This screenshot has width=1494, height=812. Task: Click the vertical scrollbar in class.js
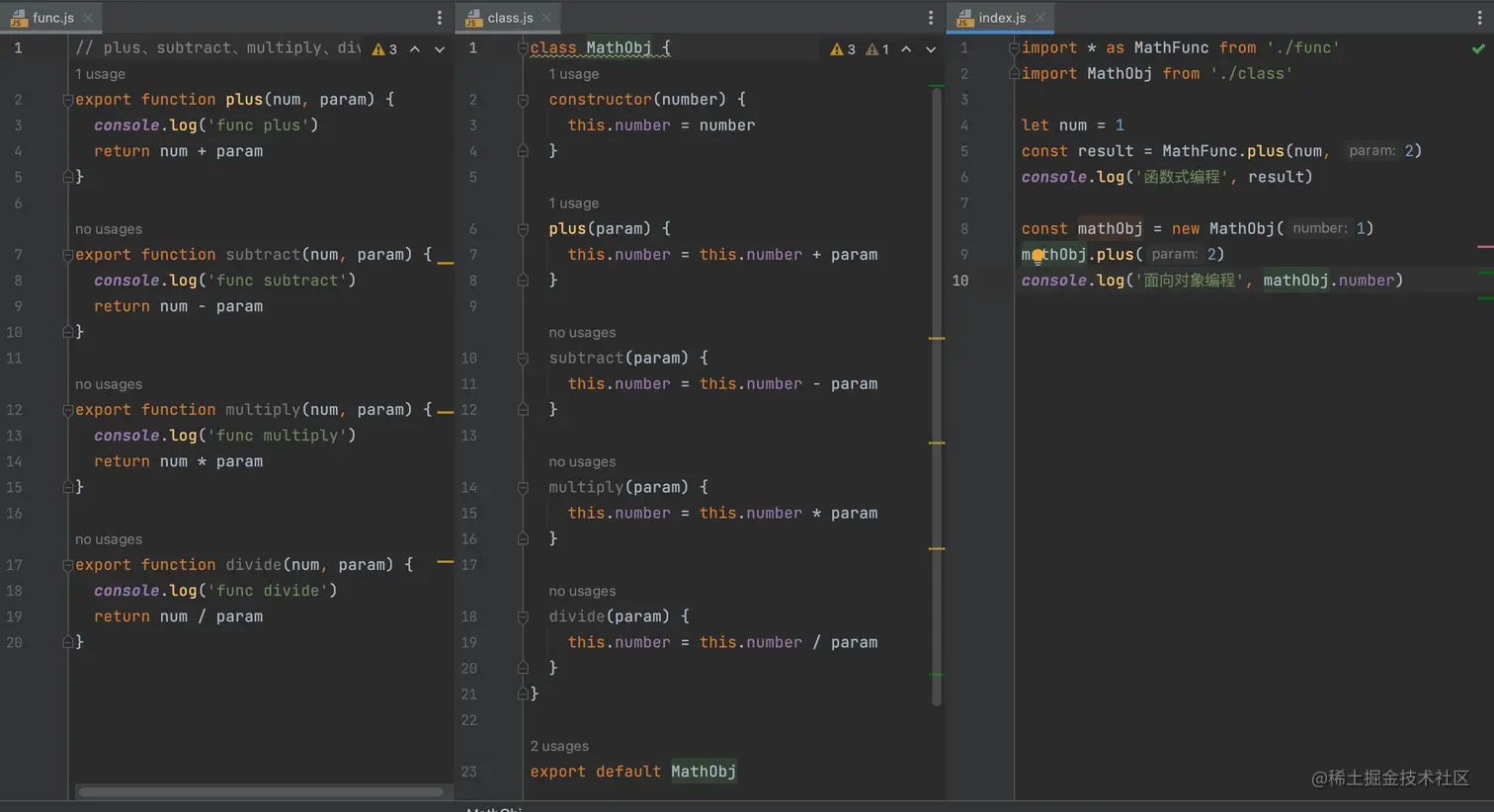coord(937,397)
